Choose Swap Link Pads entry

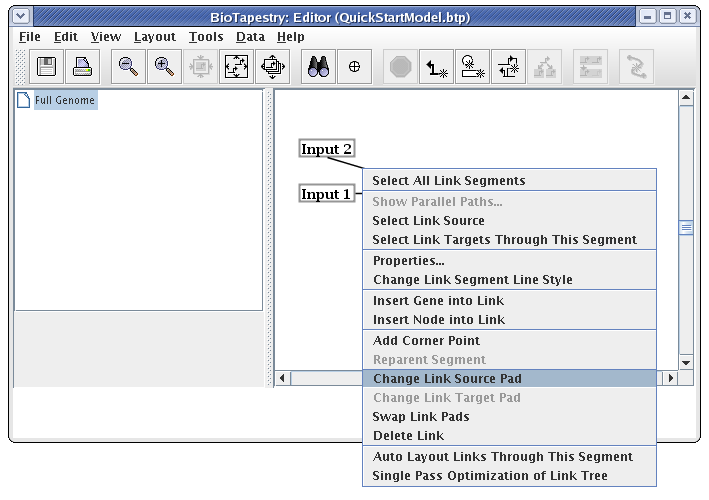pos(421,417)
